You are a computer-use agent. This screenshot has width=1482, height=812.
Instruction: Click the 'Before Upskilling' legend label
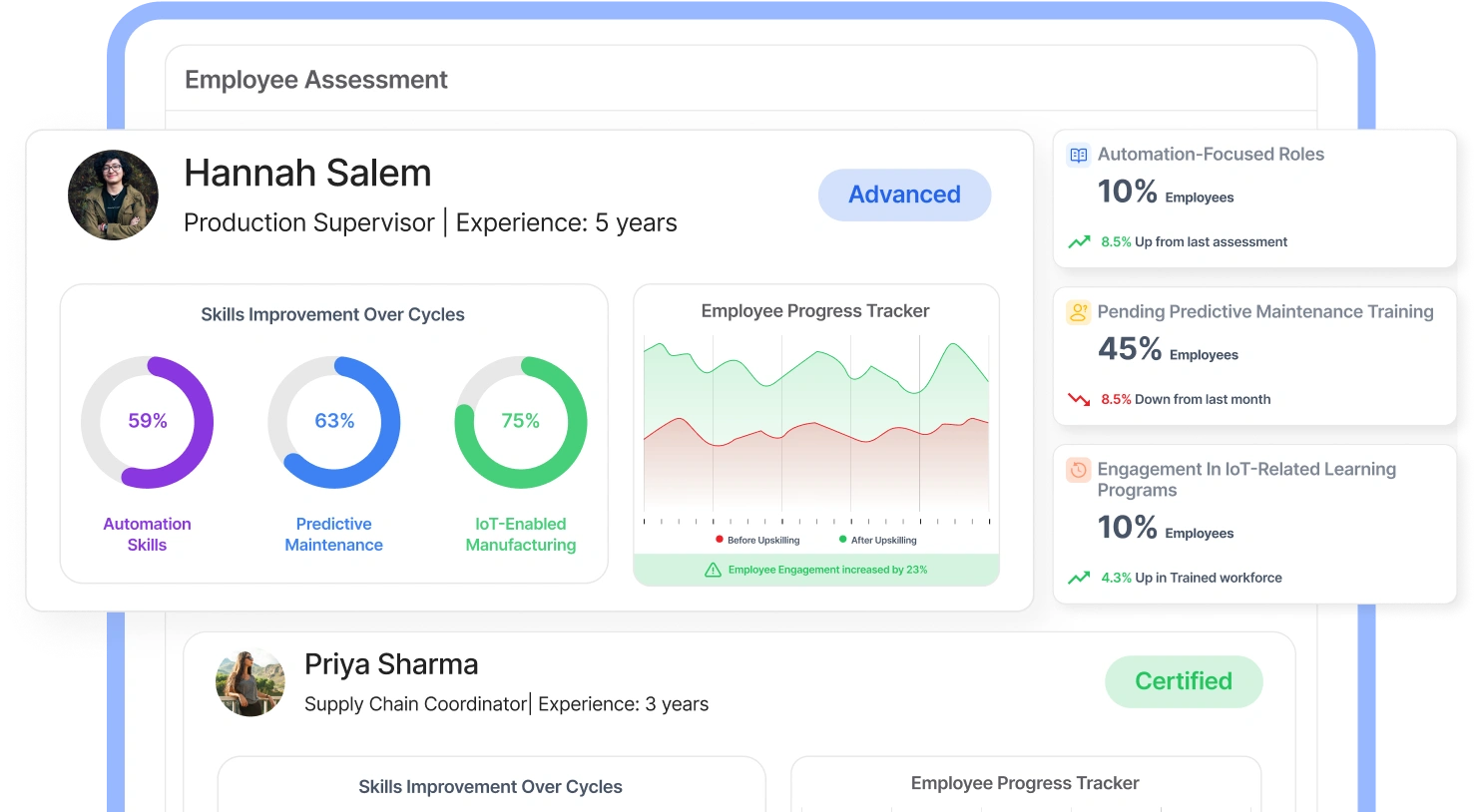[x=763, y=541]
